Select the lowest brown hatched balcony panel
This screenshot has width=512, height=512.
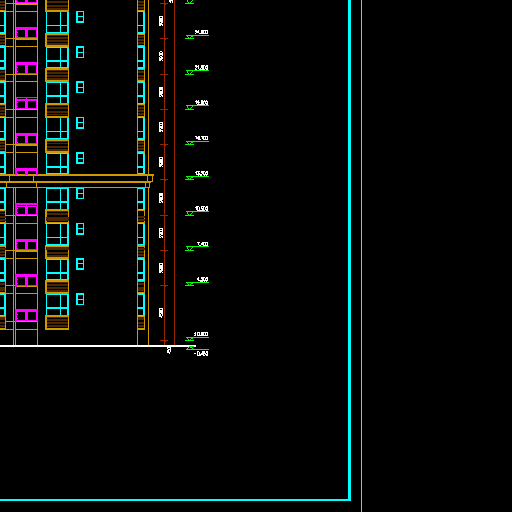[57, 322]
